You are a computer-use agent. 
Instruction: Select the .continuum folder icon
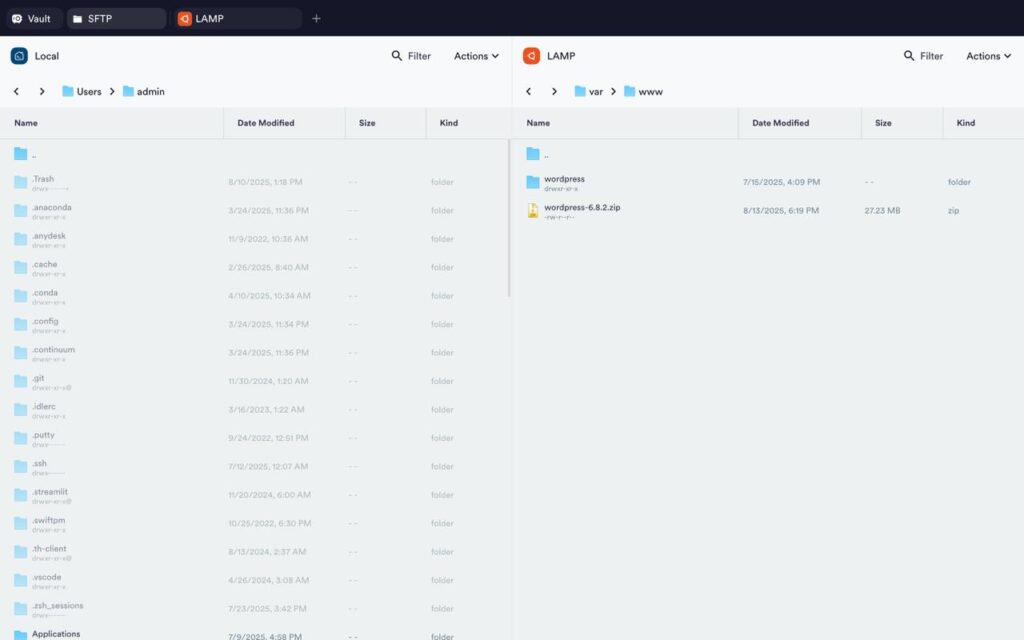point(21,353)
